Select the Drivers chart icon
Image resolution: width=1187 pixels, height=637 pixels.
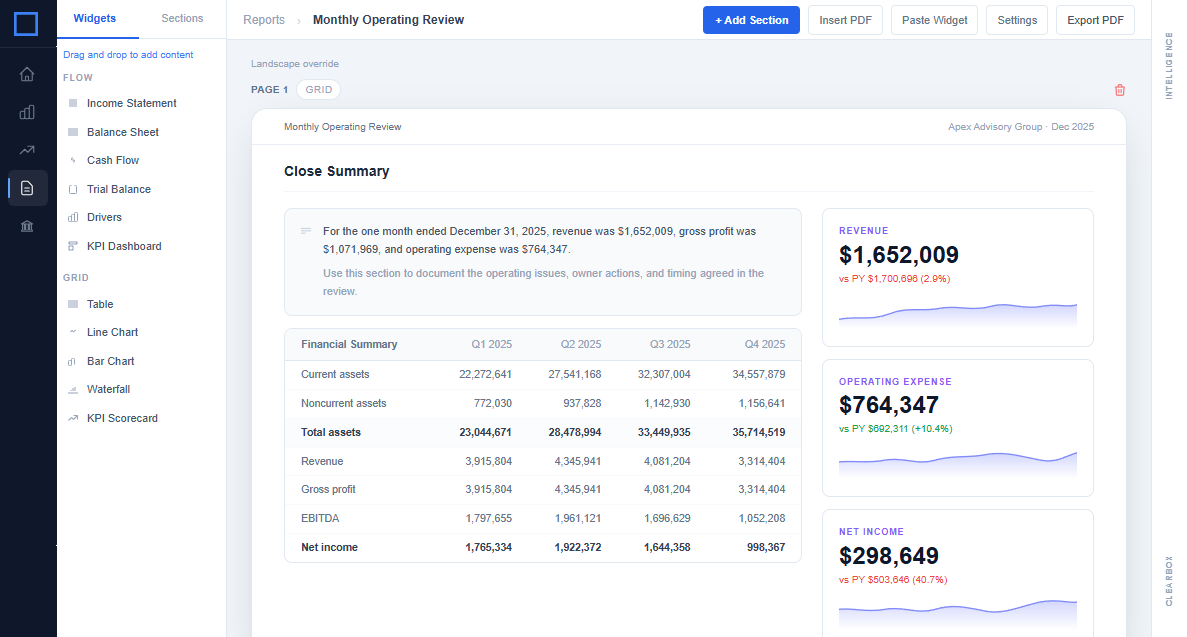[x=74, y=217]
